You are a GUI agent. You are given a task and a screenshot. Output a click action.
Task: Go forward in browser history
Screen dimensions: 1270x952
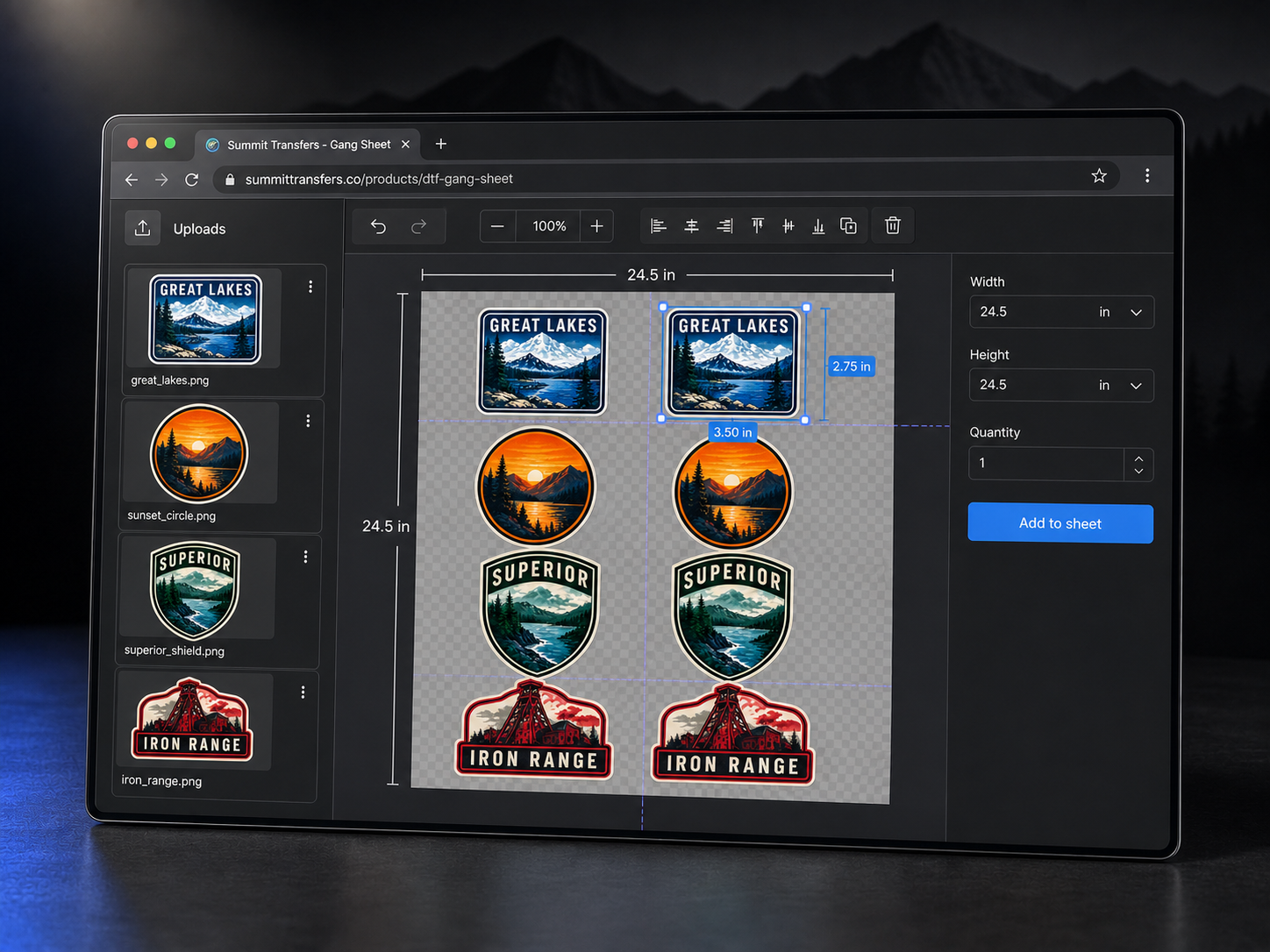point(161,179)
